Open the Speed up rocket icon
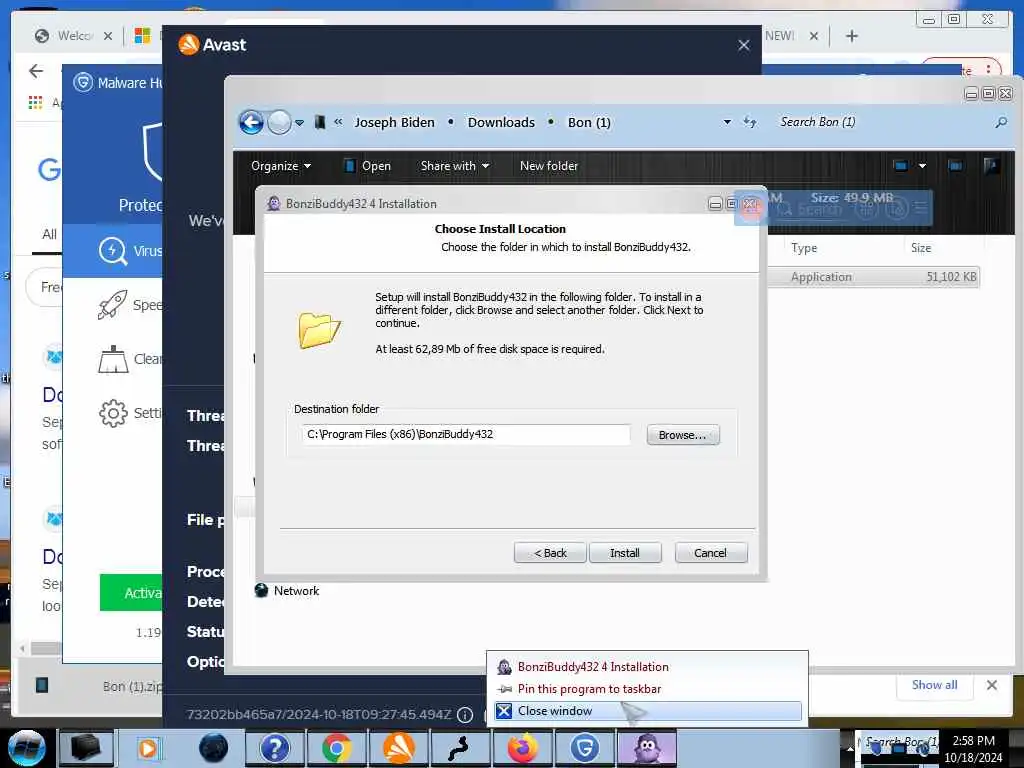 pos(112,305)
